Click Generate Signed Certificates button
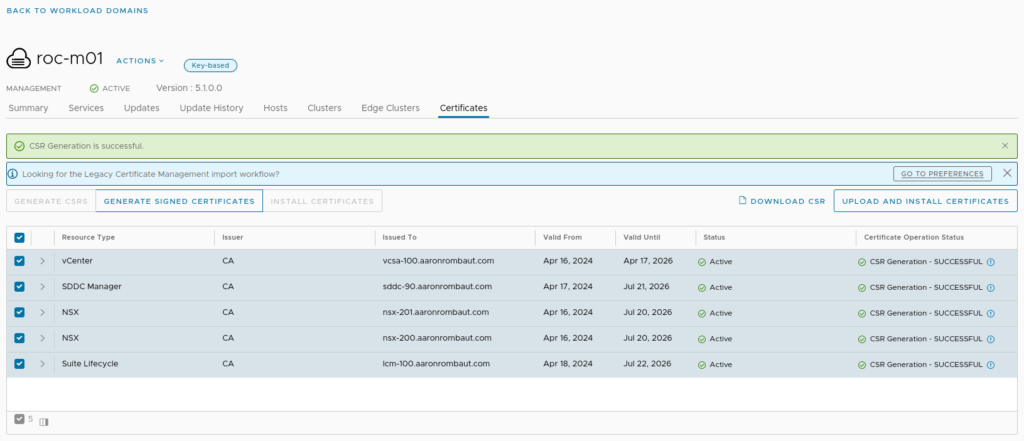Viewport: 1024px width, 441px height. [179, 201]
